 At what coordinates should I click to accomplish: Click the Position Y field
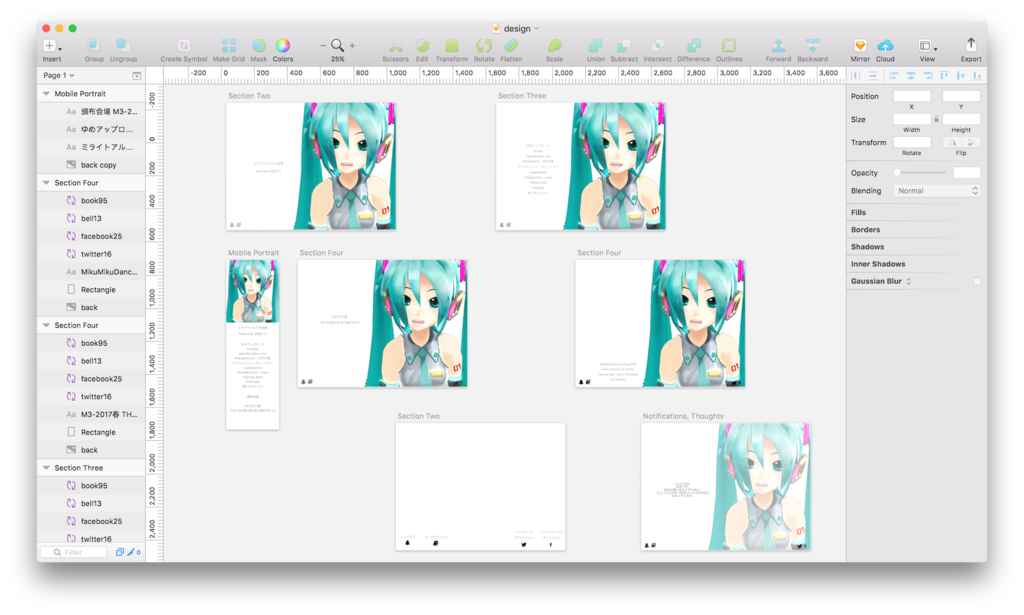pyautogui.click(x=961, y=96)
